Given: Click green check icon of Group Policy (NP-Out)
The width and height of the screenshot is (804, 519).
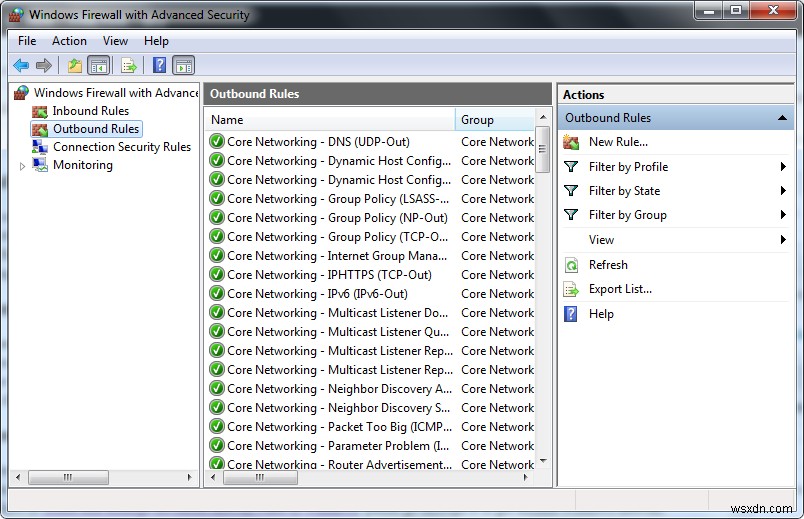Looking at the screenshot, I should (x=217, y=217).
